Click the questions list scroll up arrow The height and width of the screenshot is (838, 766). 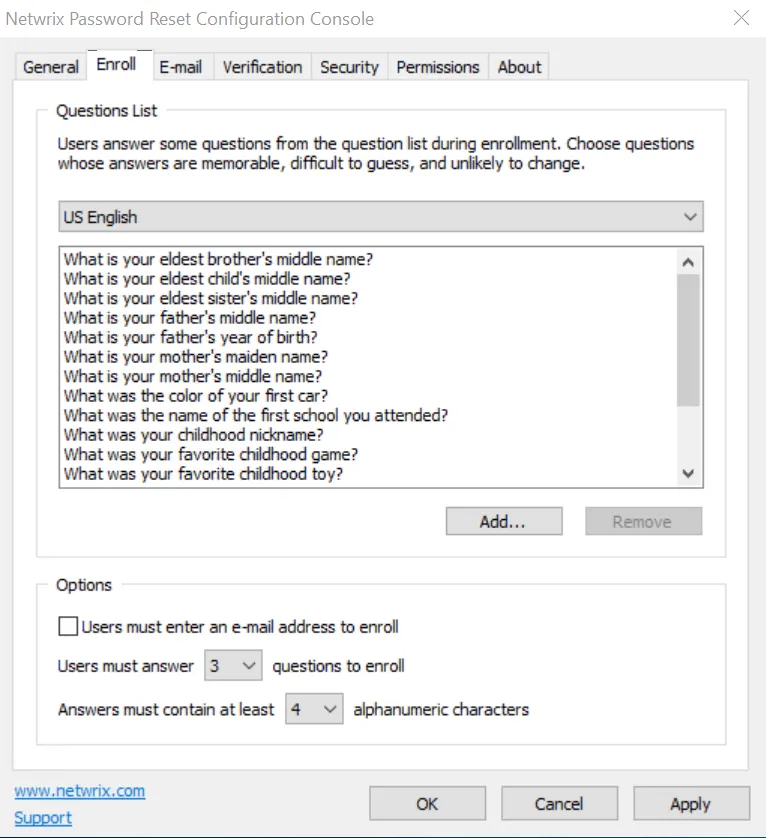pyautogui.click(x=688, y=262)
